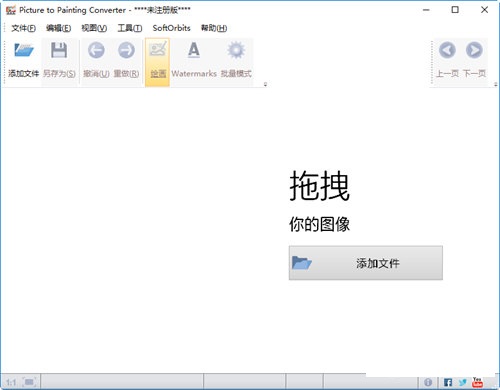Image resolution: width=500 pixels, height=390 pixels.
Task: Open the Facebook icon in status bar
Action: (448, 382)
